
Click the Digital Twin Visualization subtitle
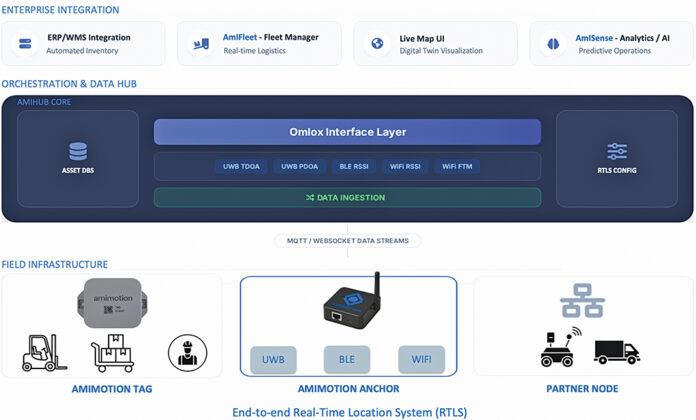pyautogui.click(x=441, y=51)
